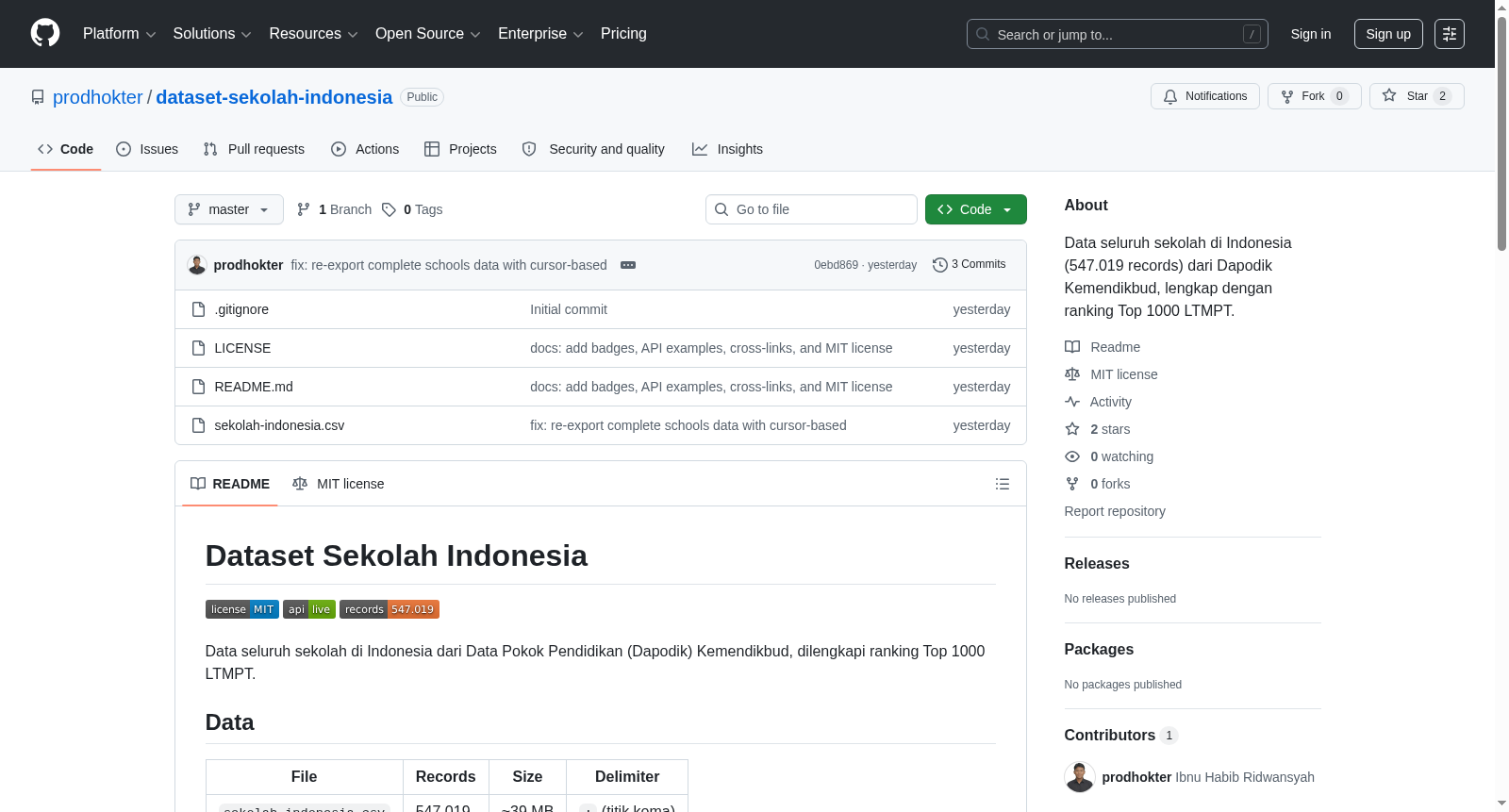Image resolution: width=1509 pixels, height=812 pixels.
Task: Click file icon next to sekolah-indonesia.csv
Action: (198, 425)
